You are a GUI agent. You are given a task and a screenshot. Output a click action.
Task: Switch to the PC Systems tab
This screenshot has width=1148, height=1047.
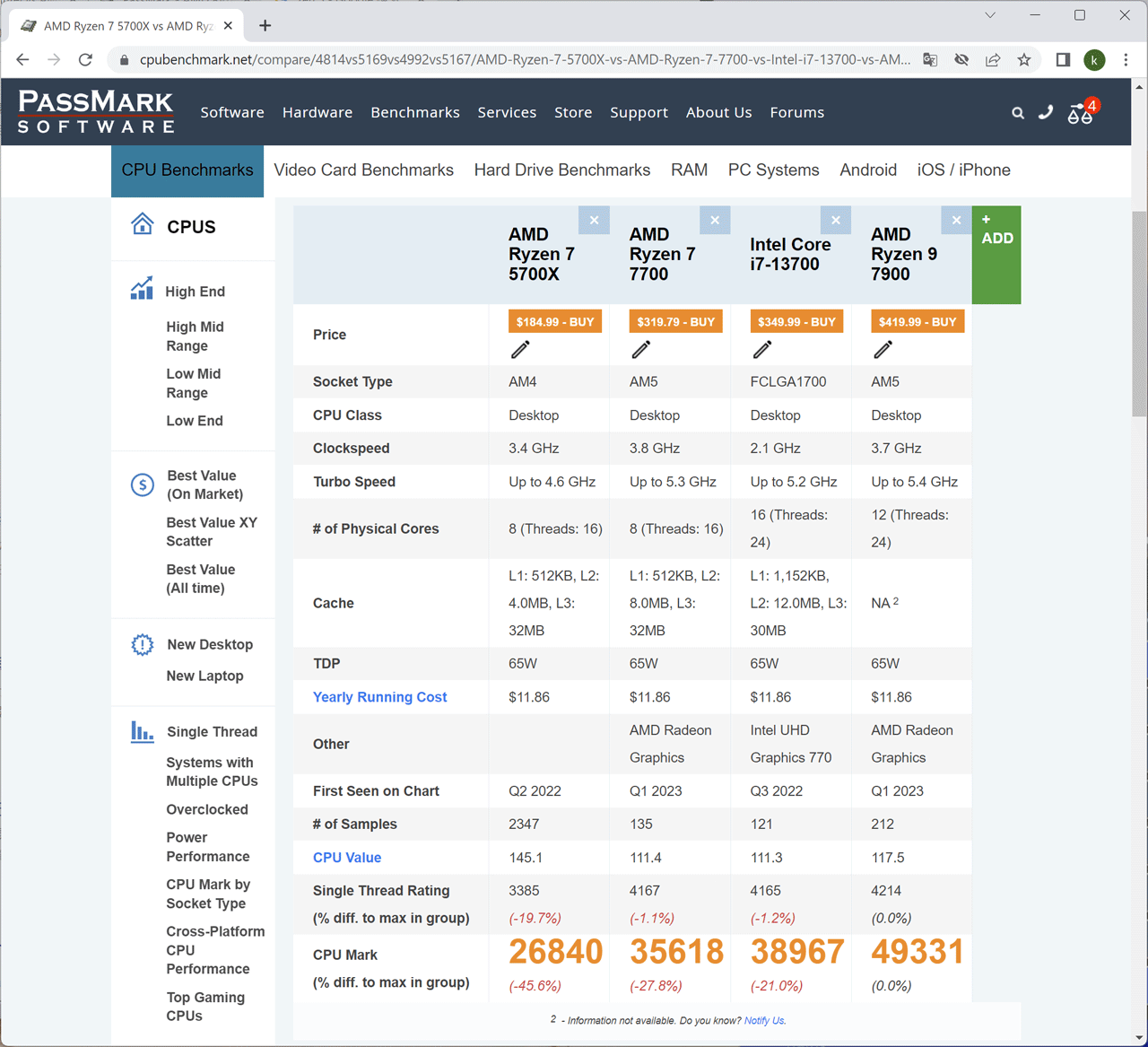[774, 170]
